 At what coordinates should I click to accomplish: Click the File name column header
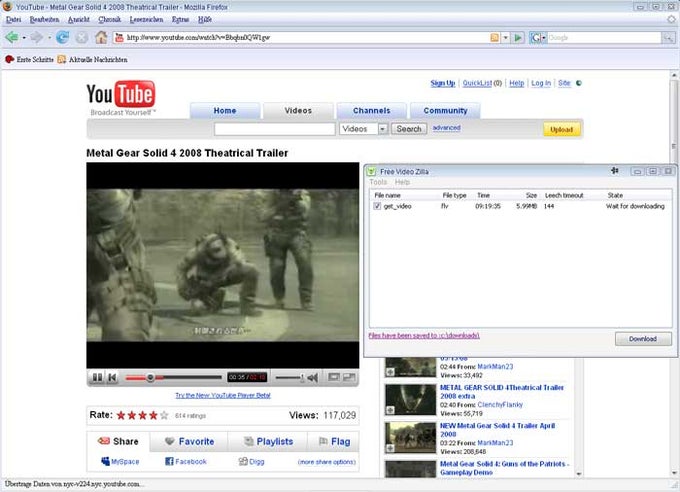tap(387, 195)
